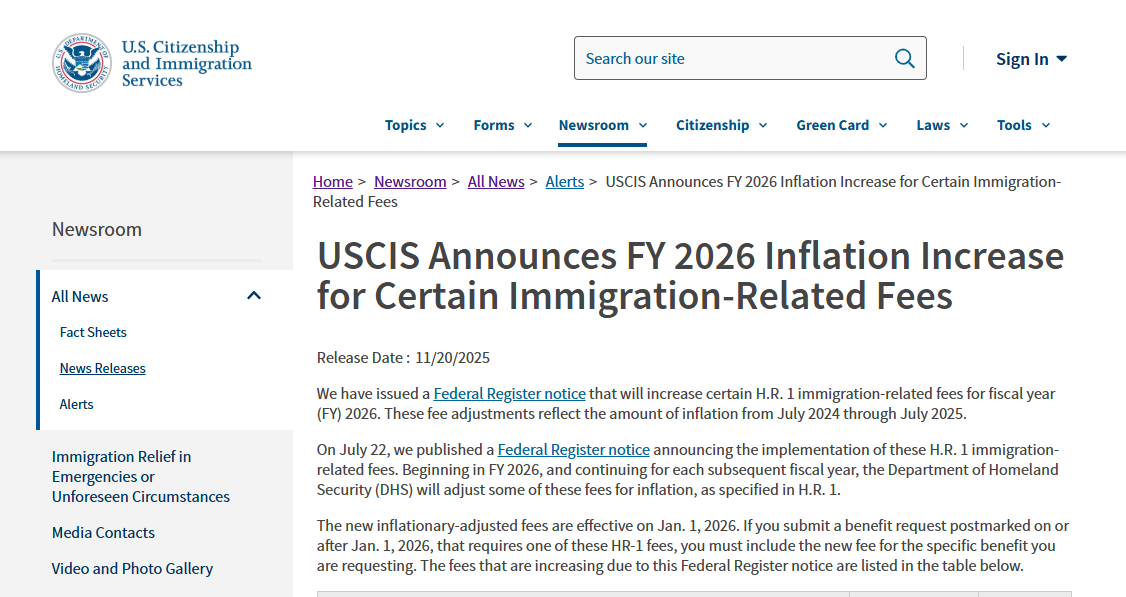Expand the Topics navigation menu
Viewport: 1126px width, 597px height.
point(414,125)
